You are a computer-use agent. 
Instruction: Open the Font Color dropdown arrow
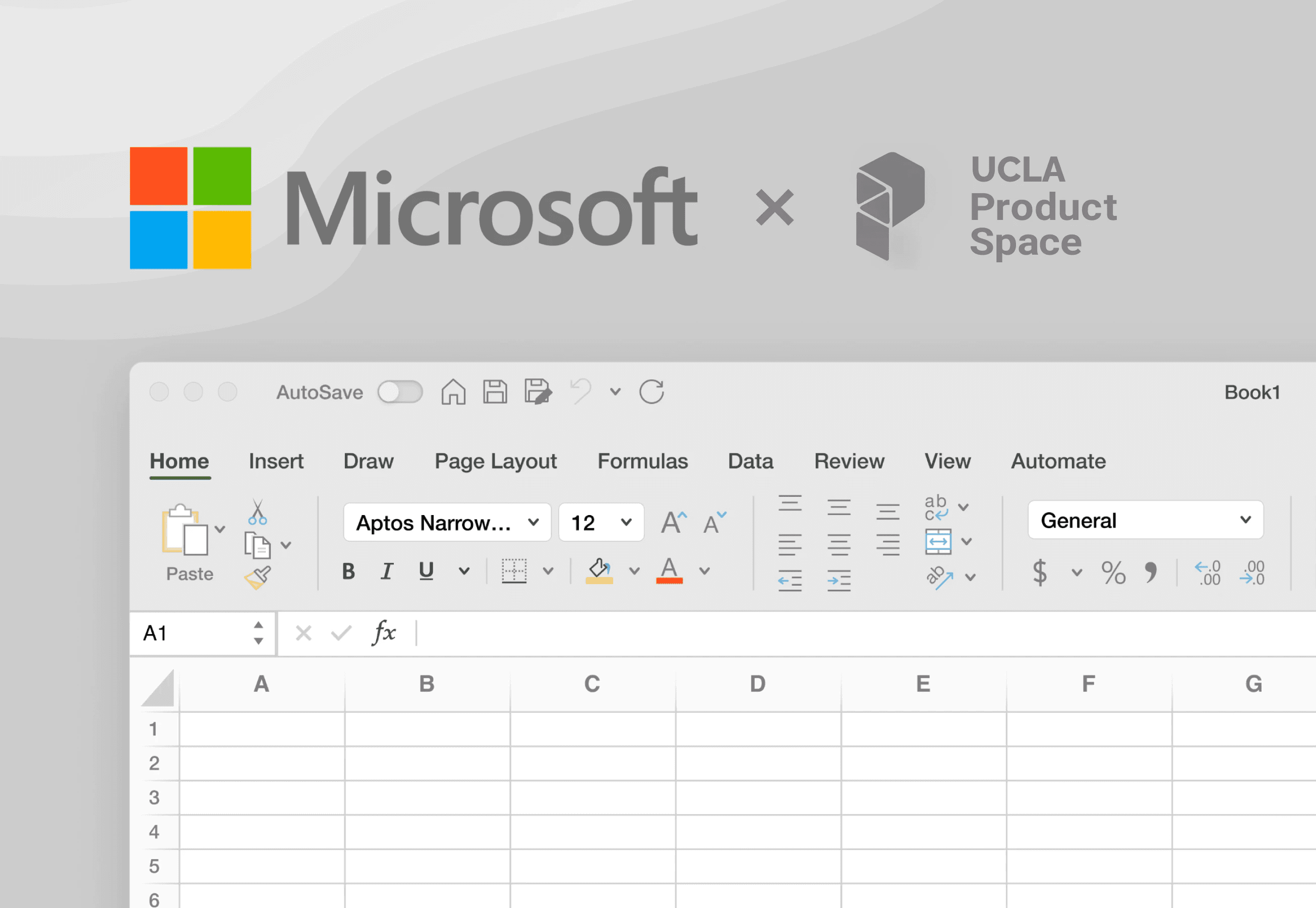[x=704, y=571]
